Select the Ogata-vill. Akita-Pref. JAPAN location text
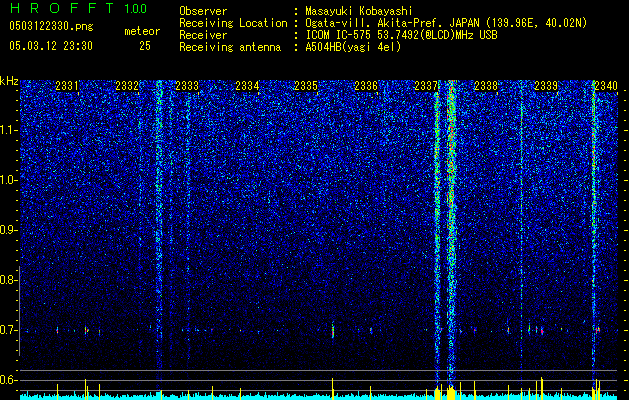629x400 pixels. pos(446,23)
